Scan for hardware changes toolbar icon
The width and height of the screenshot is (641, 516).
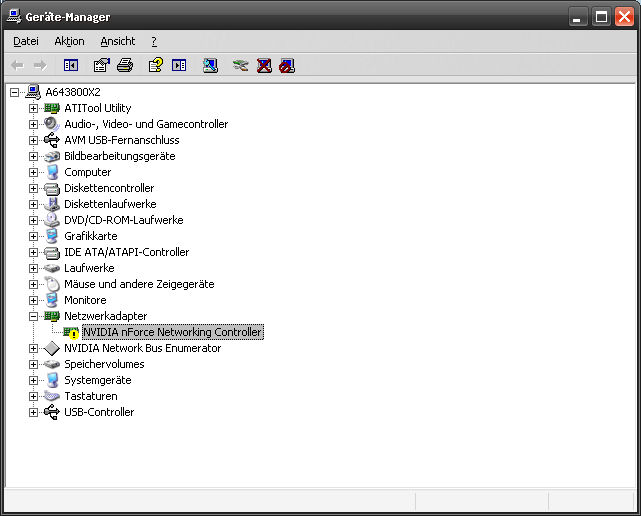click(210, 65)
